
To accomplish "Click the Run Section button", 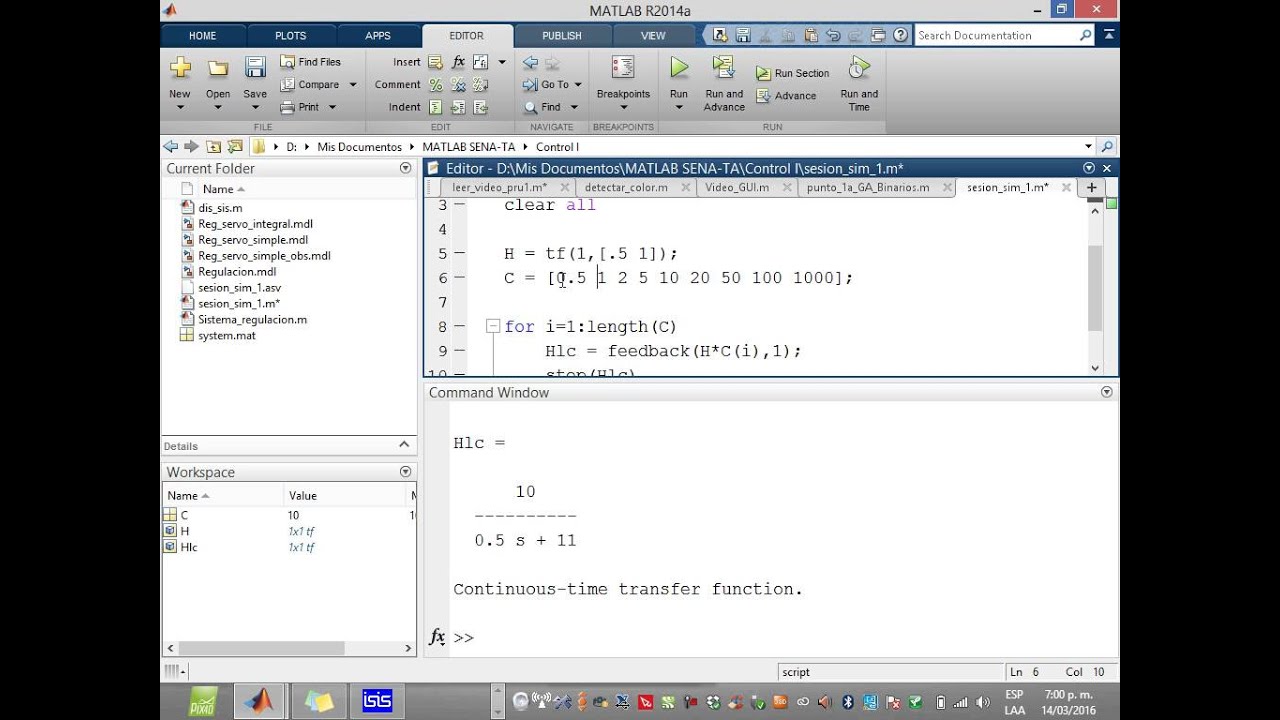I will pos(792,73).
